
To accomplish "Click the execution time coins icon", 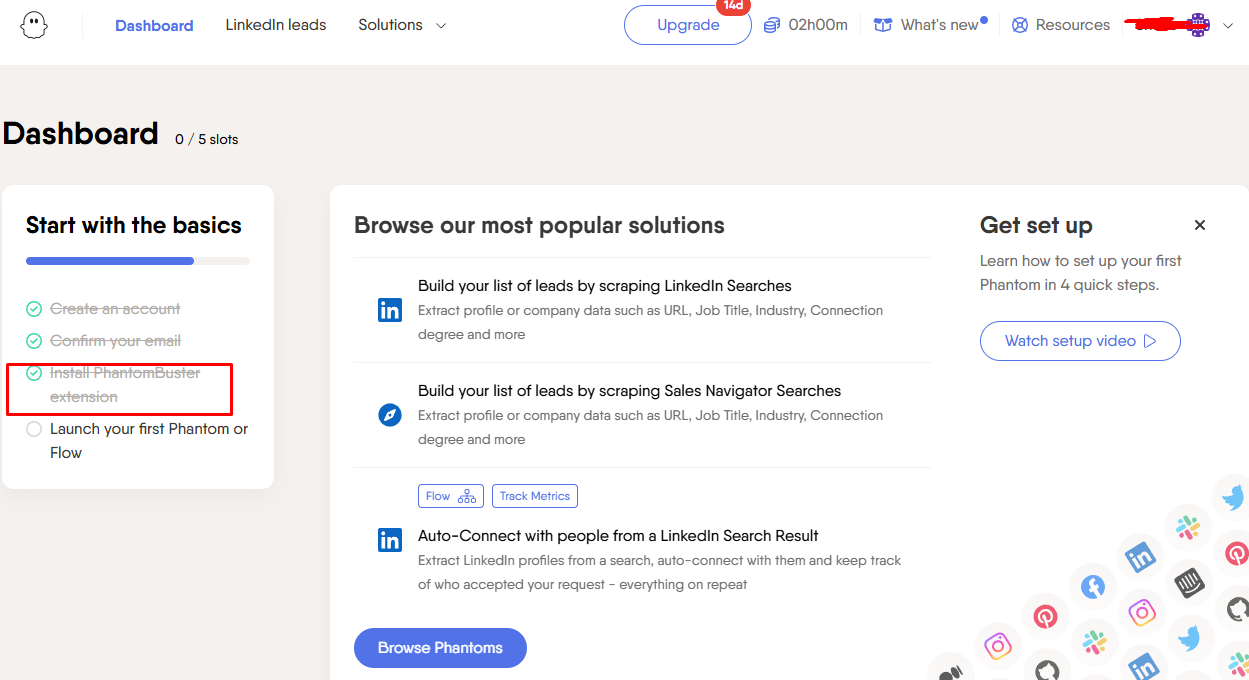I will point(771,25).
